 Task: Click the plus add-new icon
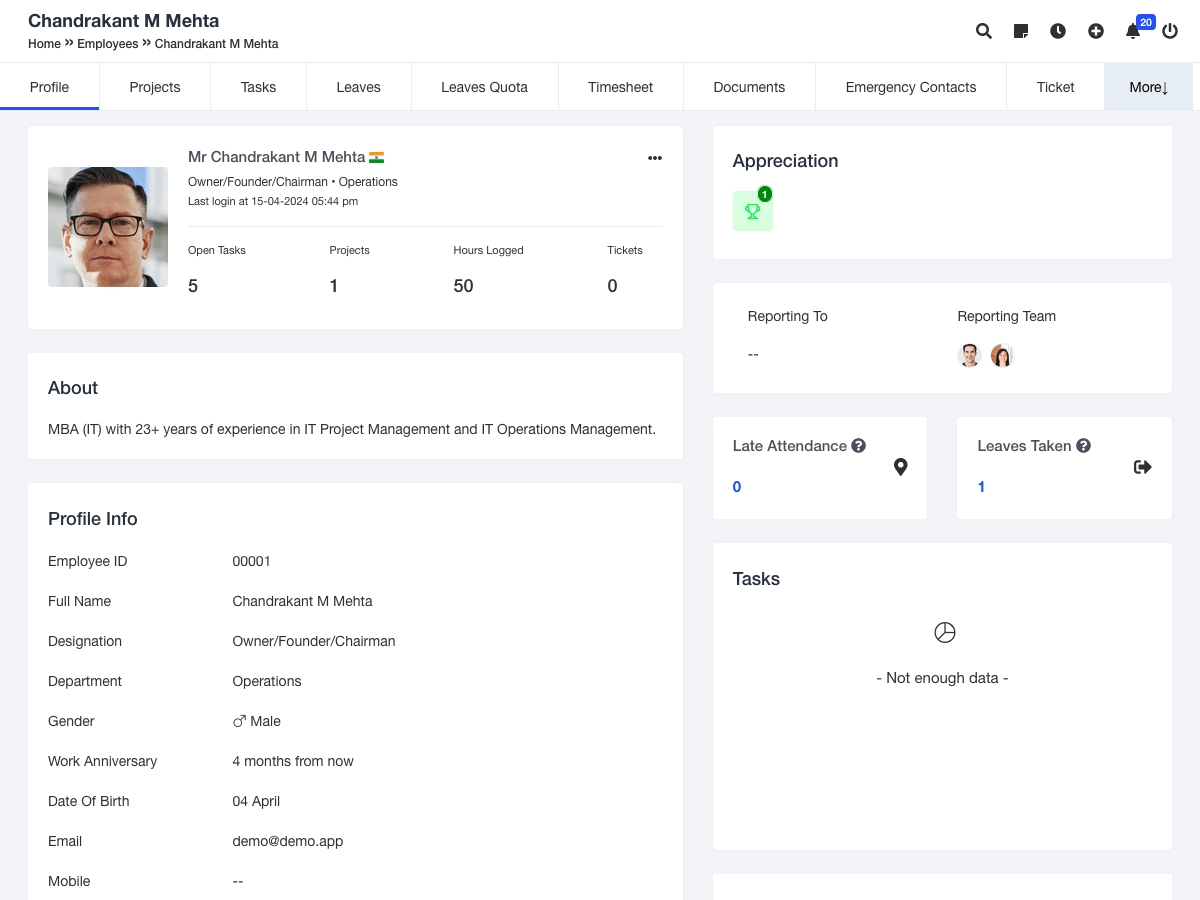(1096, 31)
